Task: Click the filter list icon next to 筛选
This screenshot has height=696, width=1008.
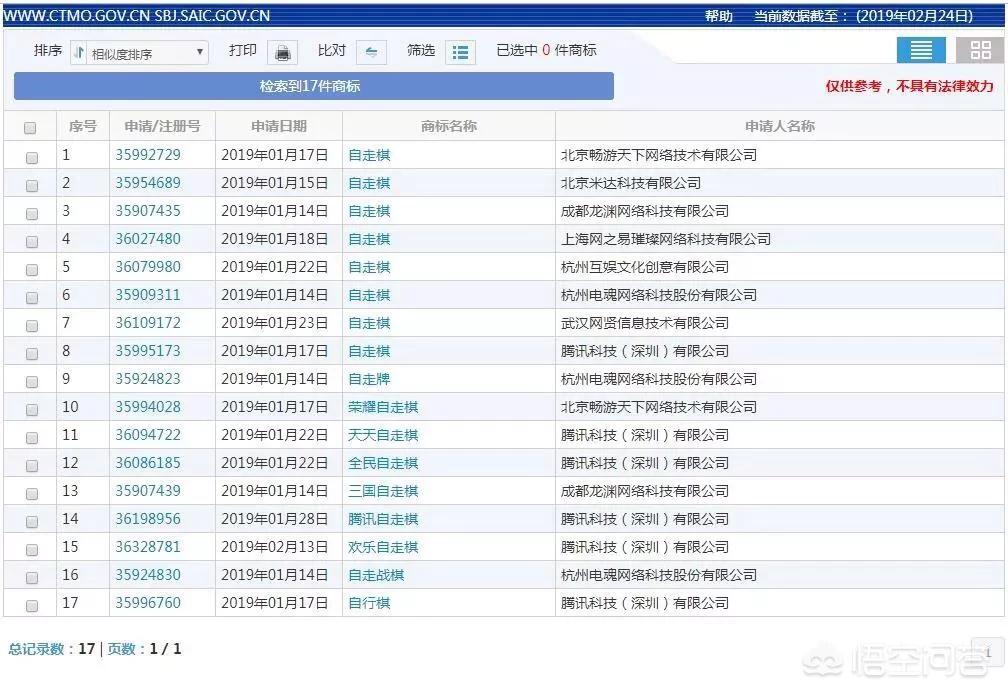Action: [460, 52]
